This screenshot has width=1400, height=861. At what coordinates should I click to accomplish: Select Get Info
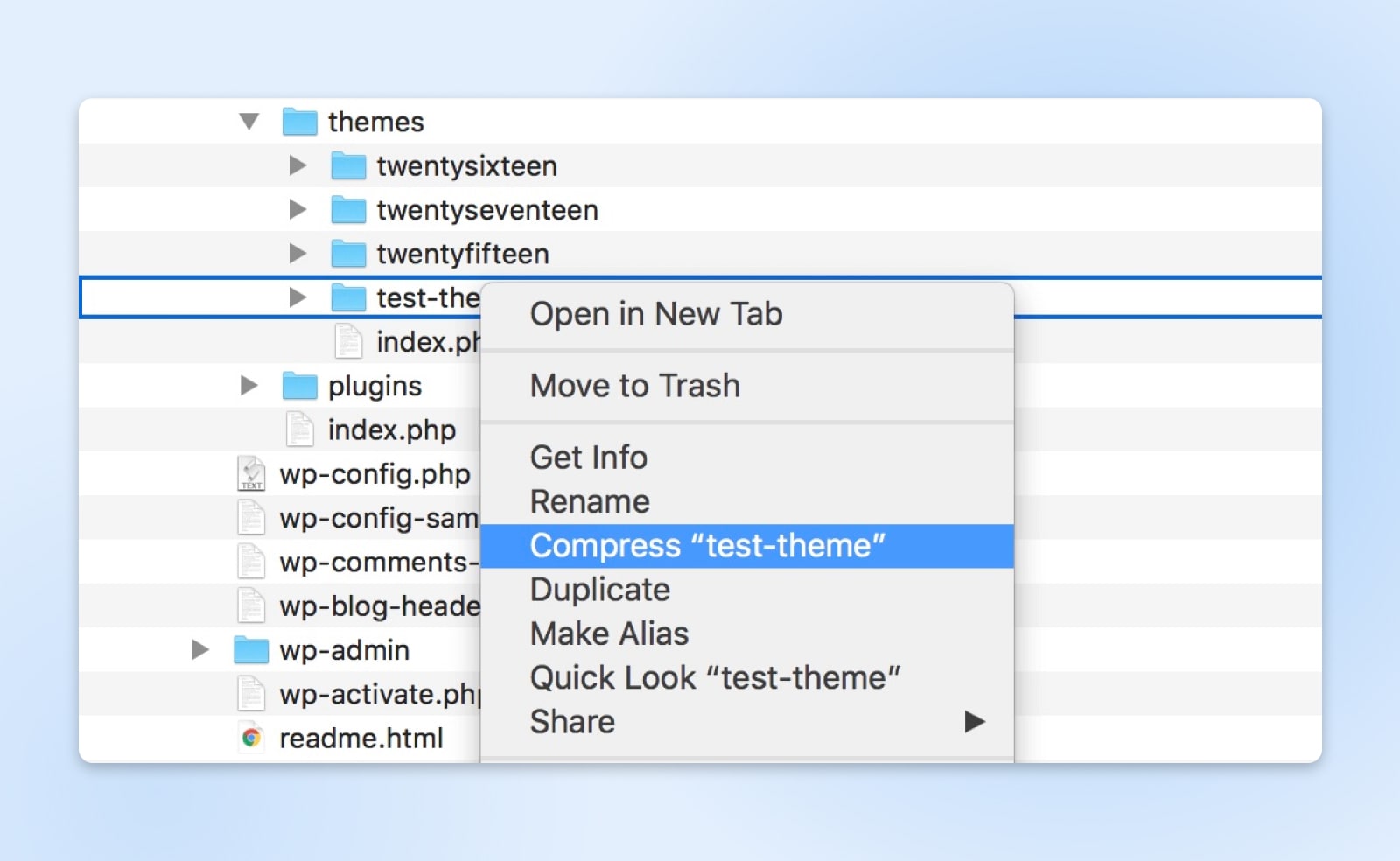tap(588, 457)
